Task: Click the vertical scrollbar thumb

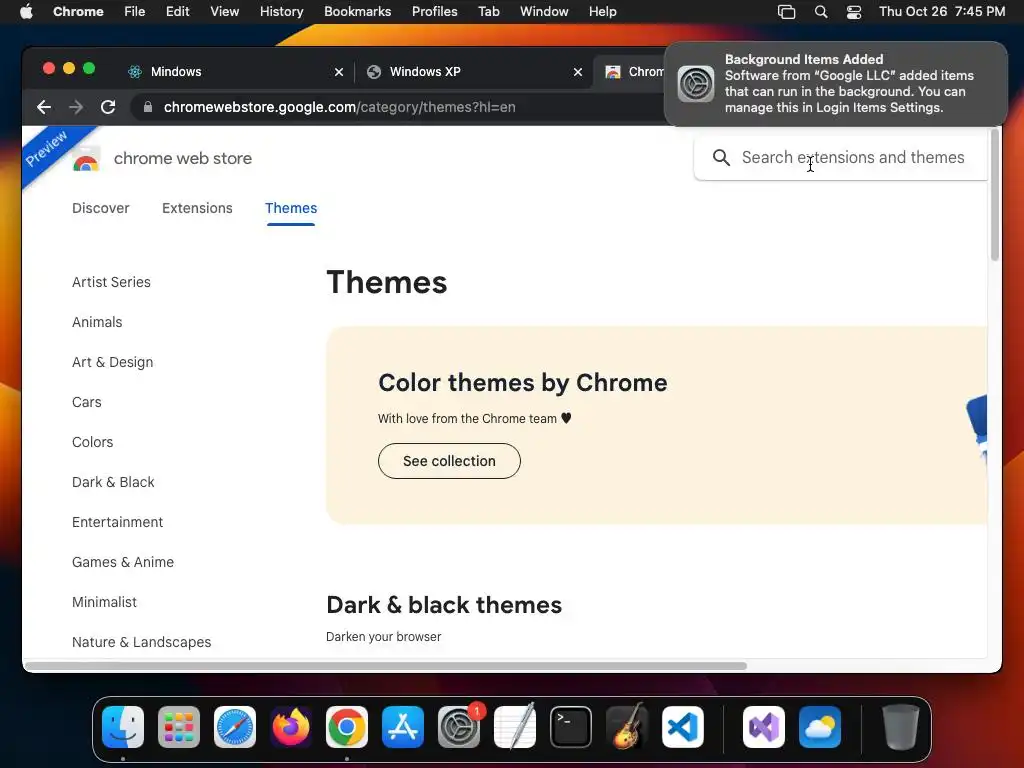Action: tap(995, 195)
